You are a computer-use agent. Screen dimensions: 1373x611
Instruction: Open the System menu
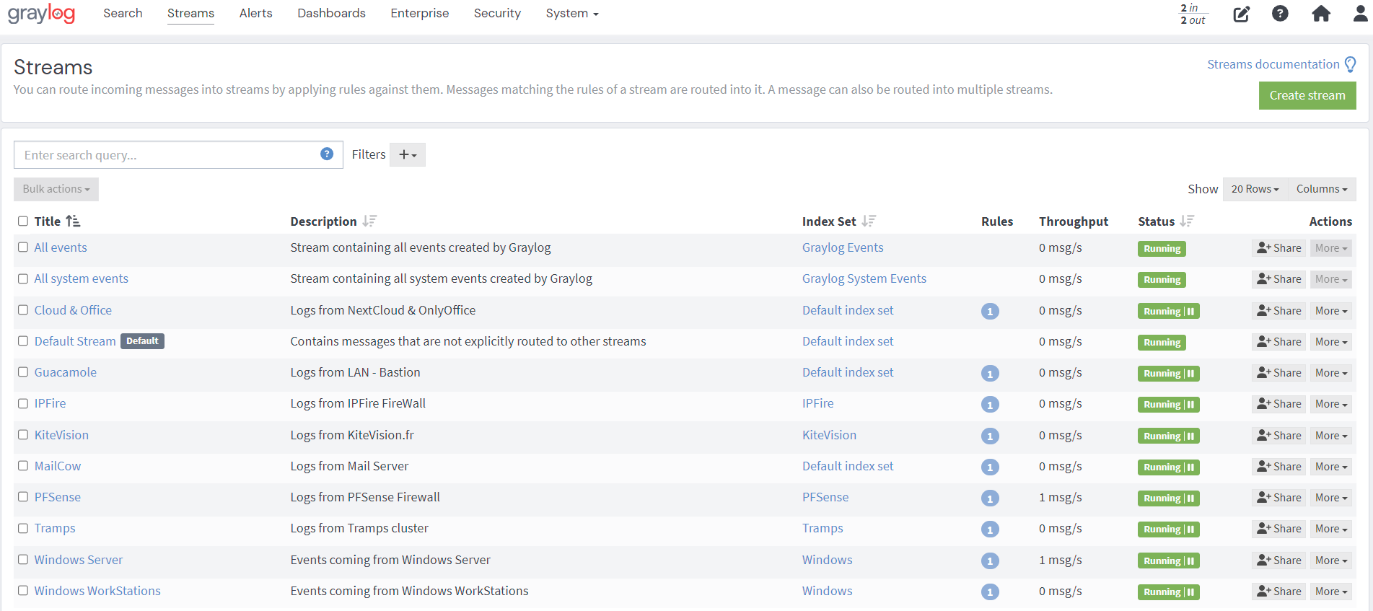[x=572, y=14]
